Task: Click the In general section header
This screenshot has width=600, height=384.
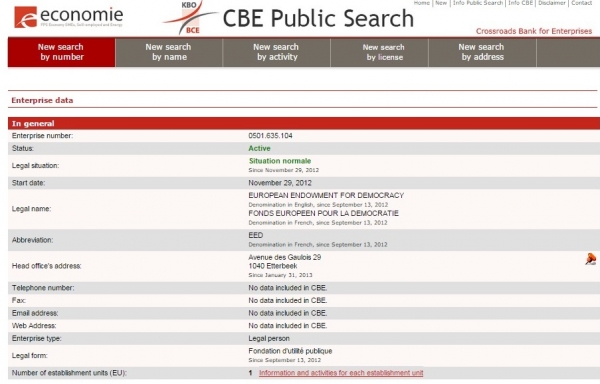Action: point(304,124)
